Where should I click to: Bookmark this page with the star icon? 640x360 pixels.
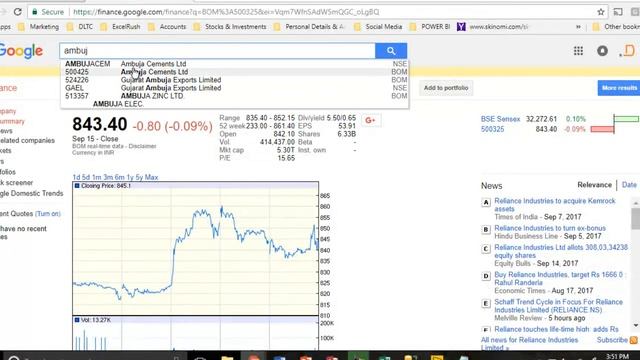(601, 12)
